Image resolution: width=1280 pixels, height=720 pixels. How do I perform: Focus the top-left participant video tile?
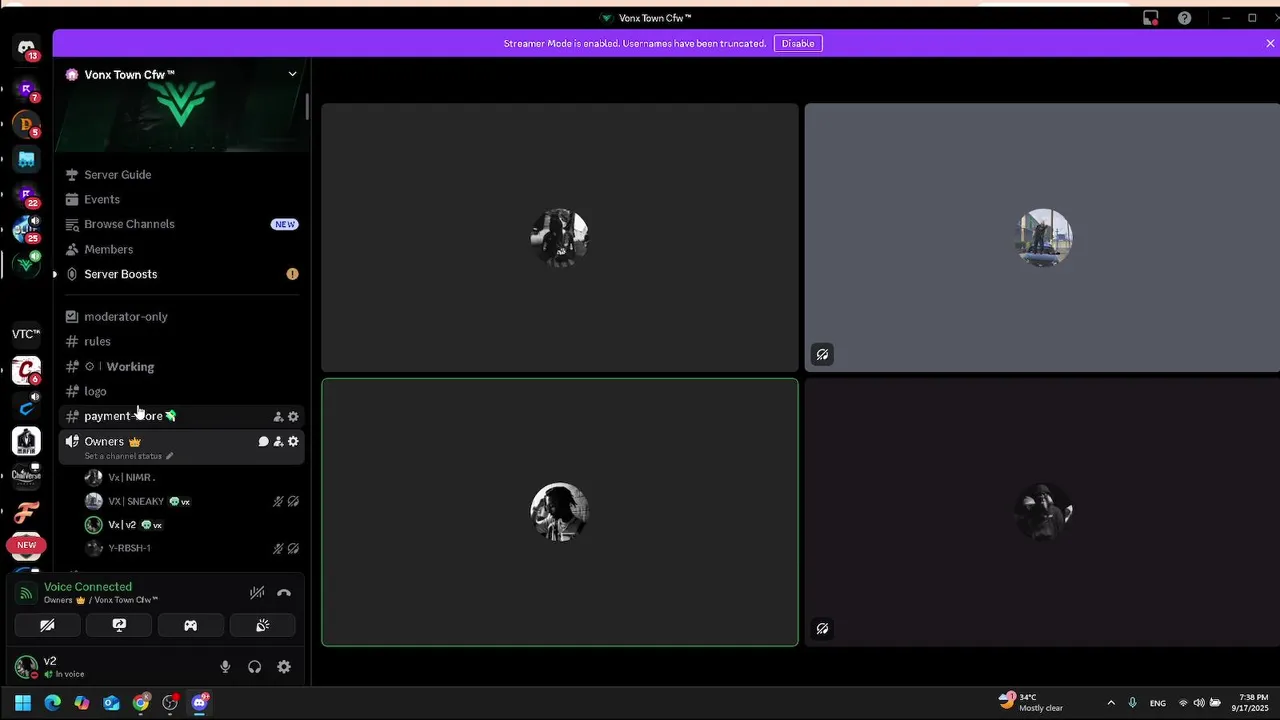click(560, 237)
